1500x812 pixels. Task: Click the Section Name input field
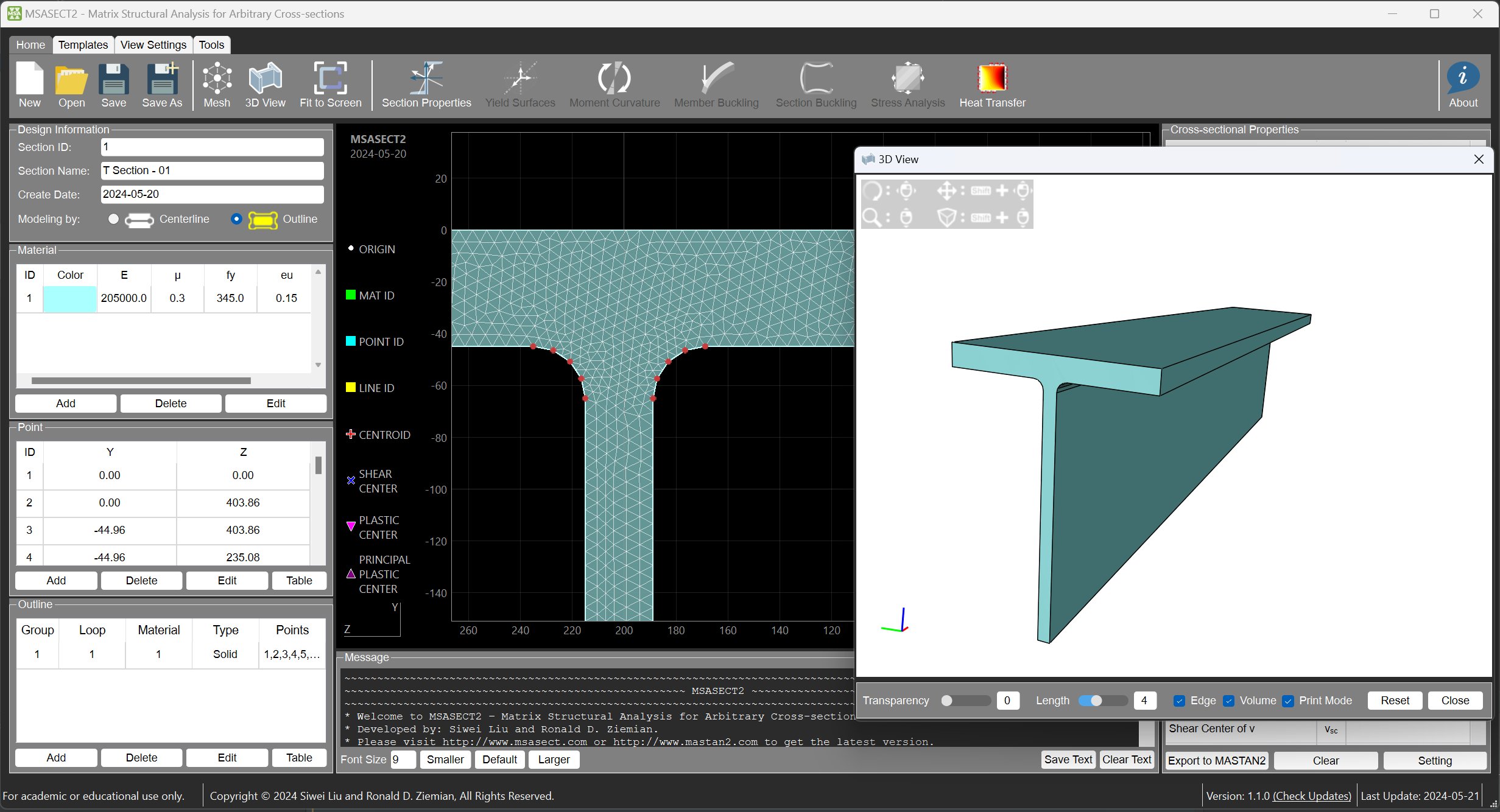click(x=212, y=171)
